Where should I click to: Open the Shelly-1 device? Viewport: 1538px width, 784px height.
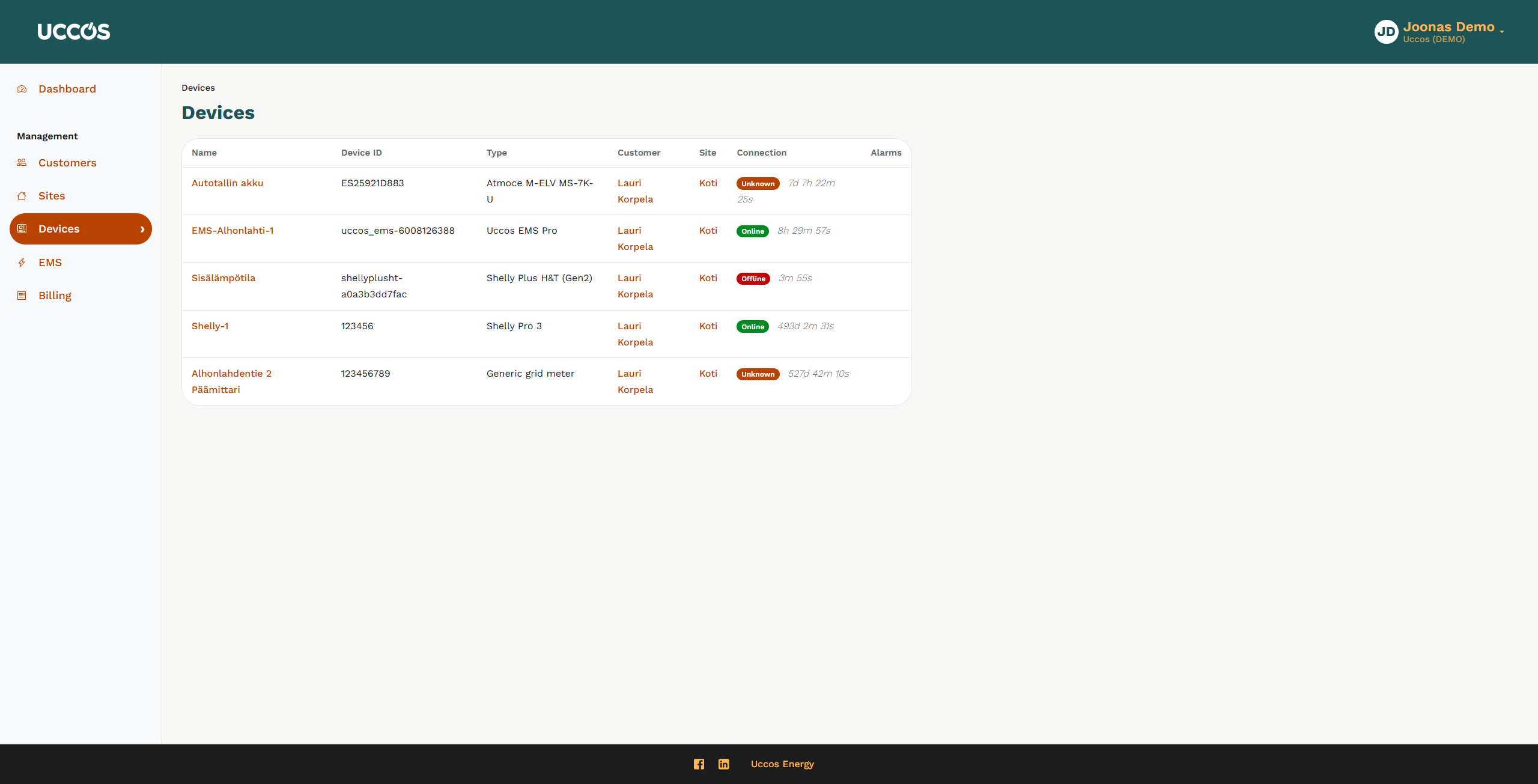pos(210,326)
